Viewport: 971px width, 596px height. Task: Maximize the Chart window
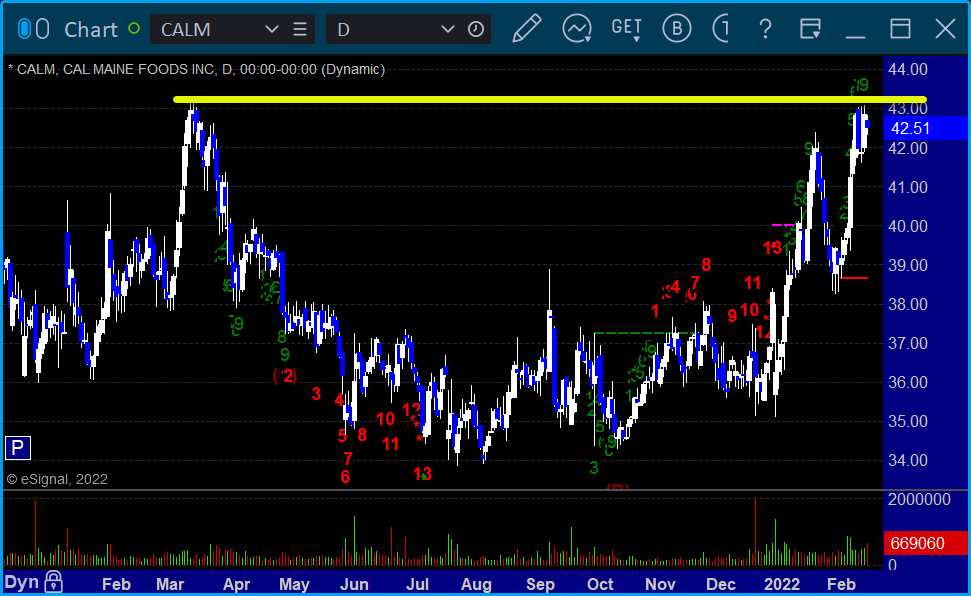tap(900, 28)
